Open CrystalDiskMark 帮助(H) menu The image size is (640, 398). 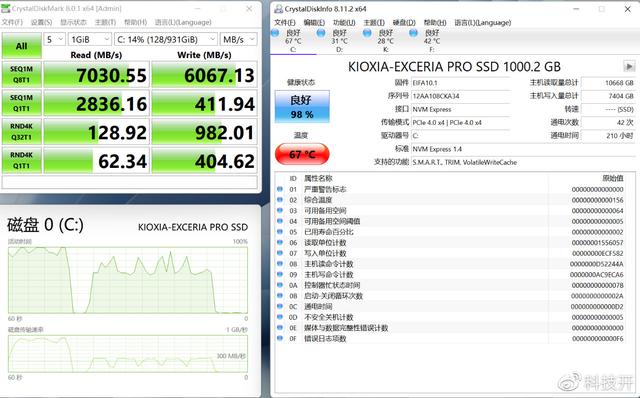pos(136,22)
